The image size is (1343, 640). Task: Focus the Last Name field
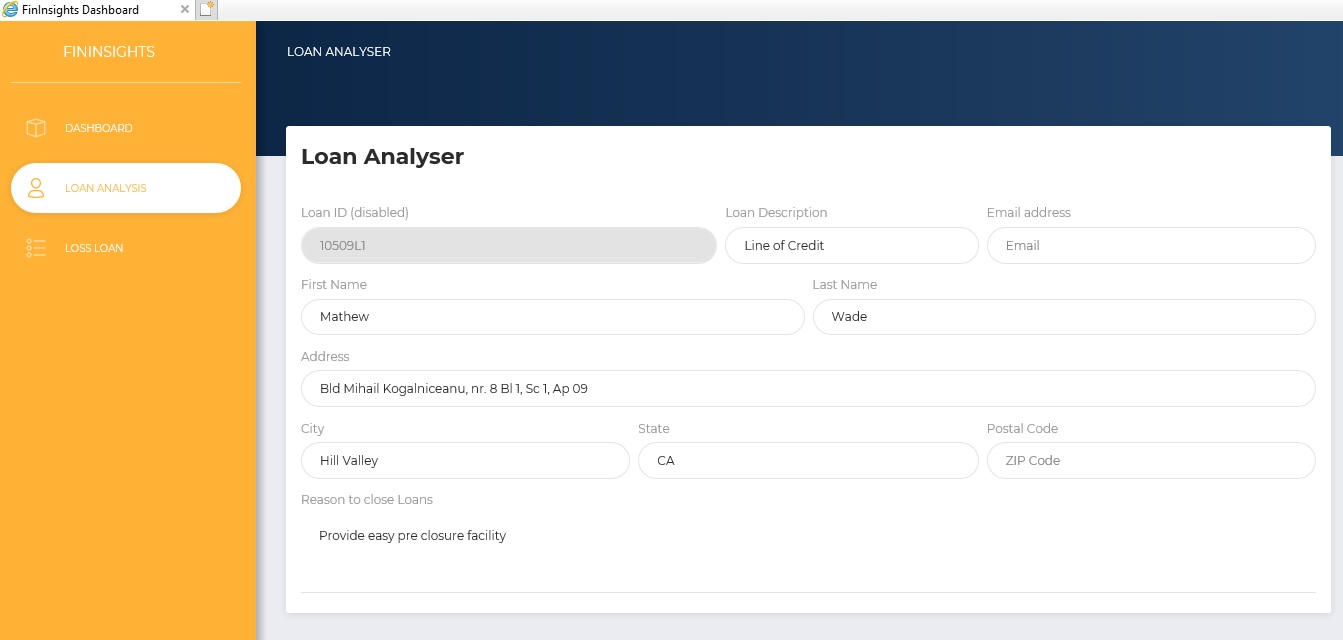[1064, 317]
